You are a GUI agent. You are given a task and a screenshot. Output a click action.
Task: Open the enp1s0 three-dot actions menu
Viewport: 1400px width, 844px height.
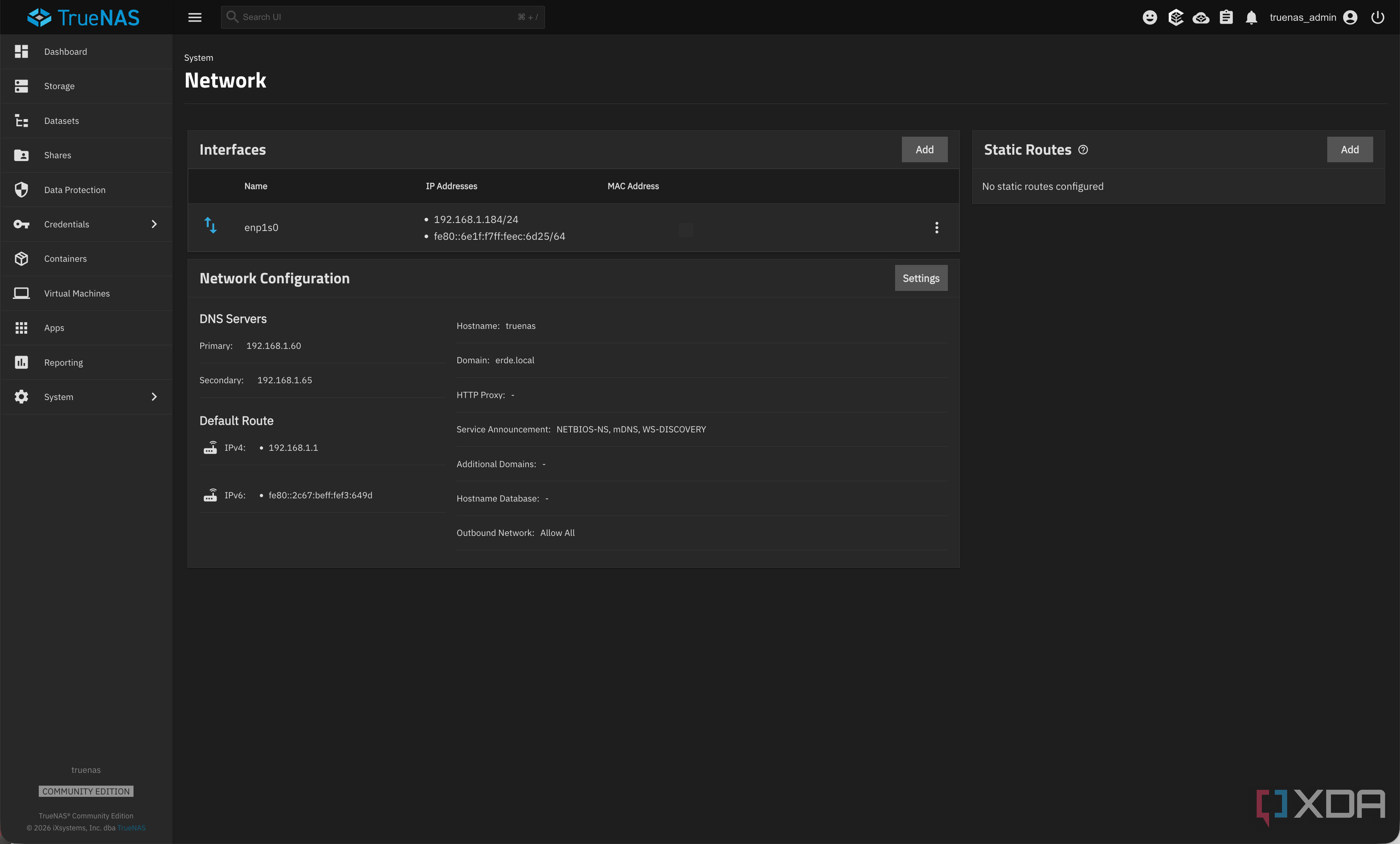coord(936,228)
